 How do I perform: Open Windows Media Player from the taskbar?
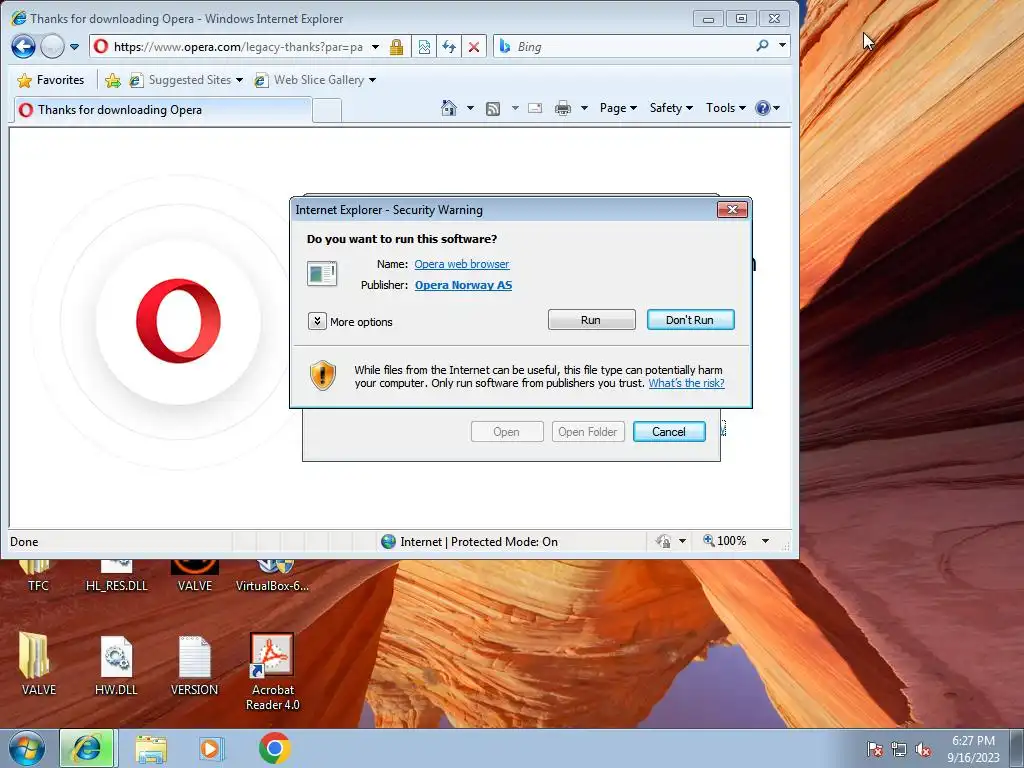coord(212,749)
